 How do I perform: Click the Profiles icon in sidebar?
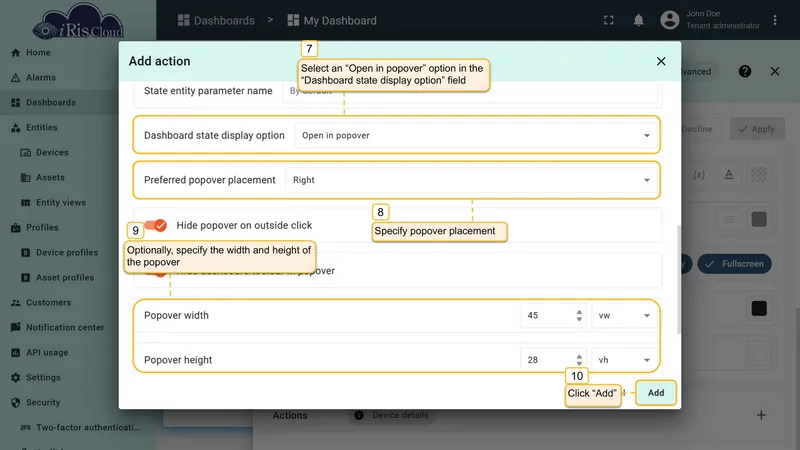click(15, 228)
